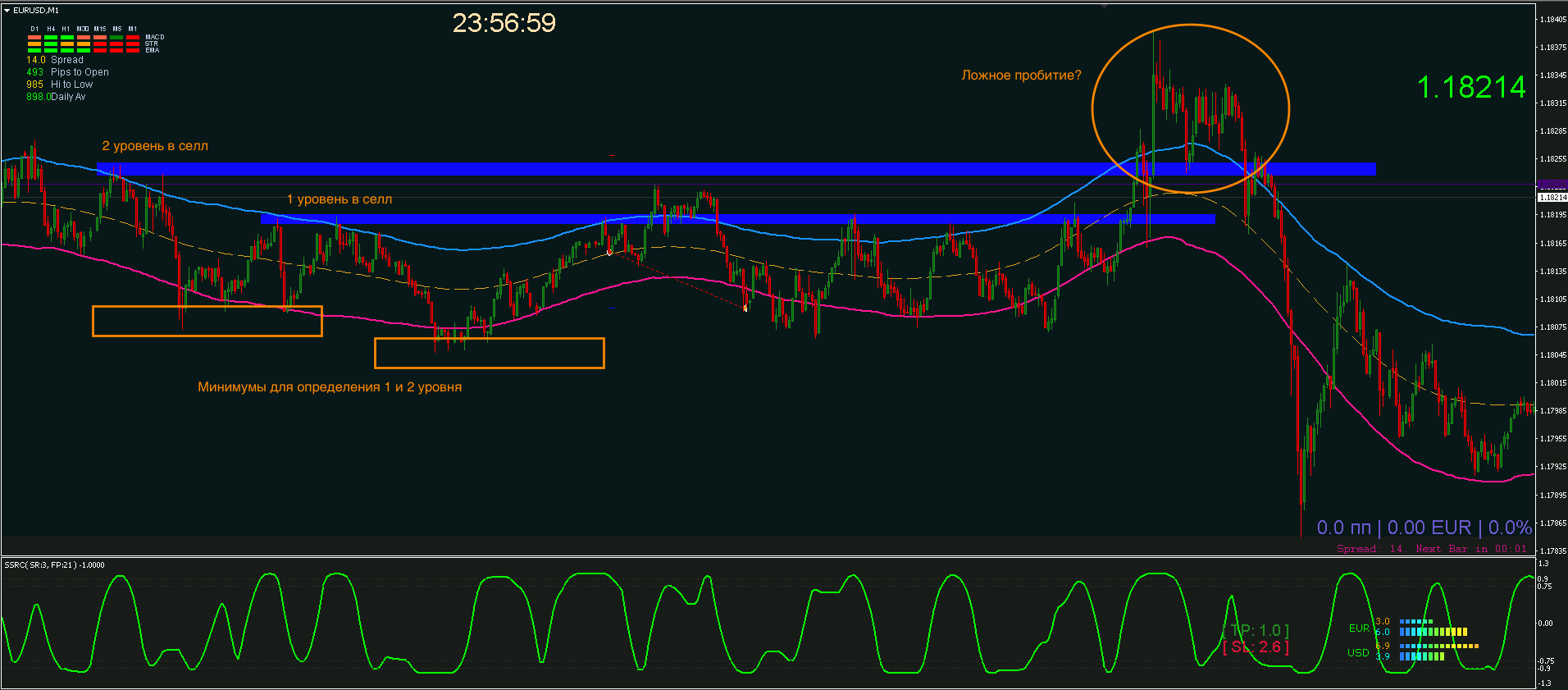This screenshot has height=690, width=1568.
Task: Click the 14.0 Spread readout
Action: point(55,60)
